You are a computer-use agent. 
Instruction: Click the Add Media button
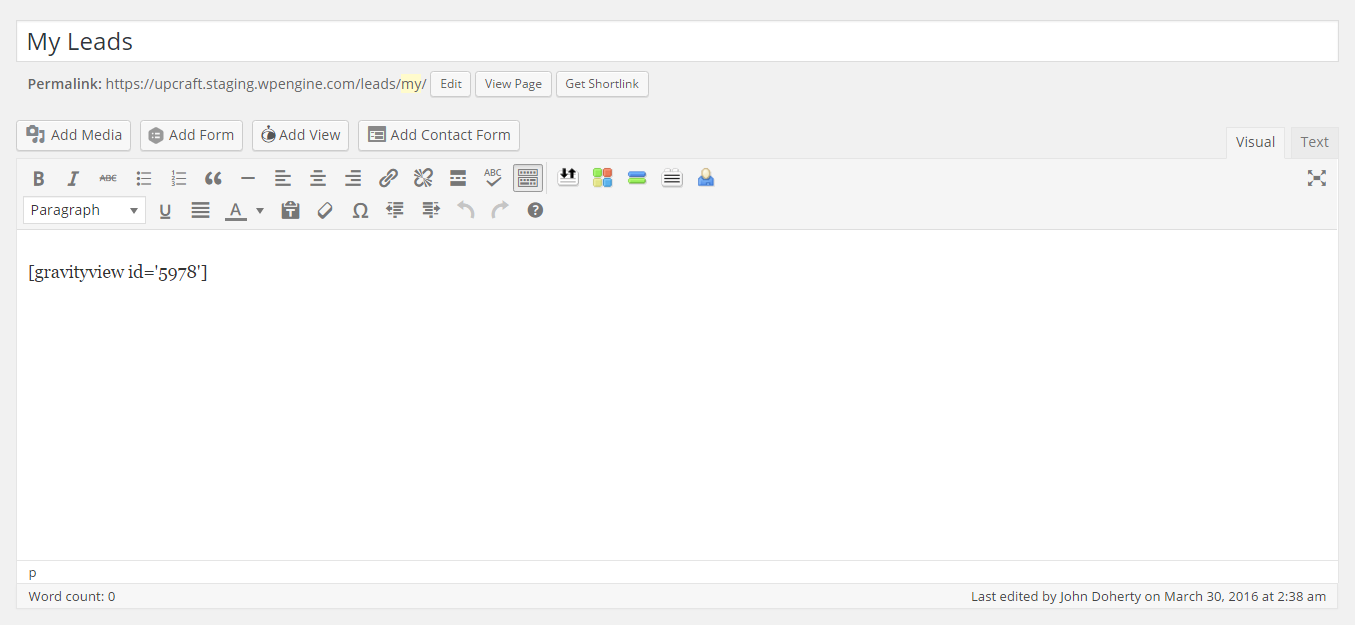(x=74, y=135)
